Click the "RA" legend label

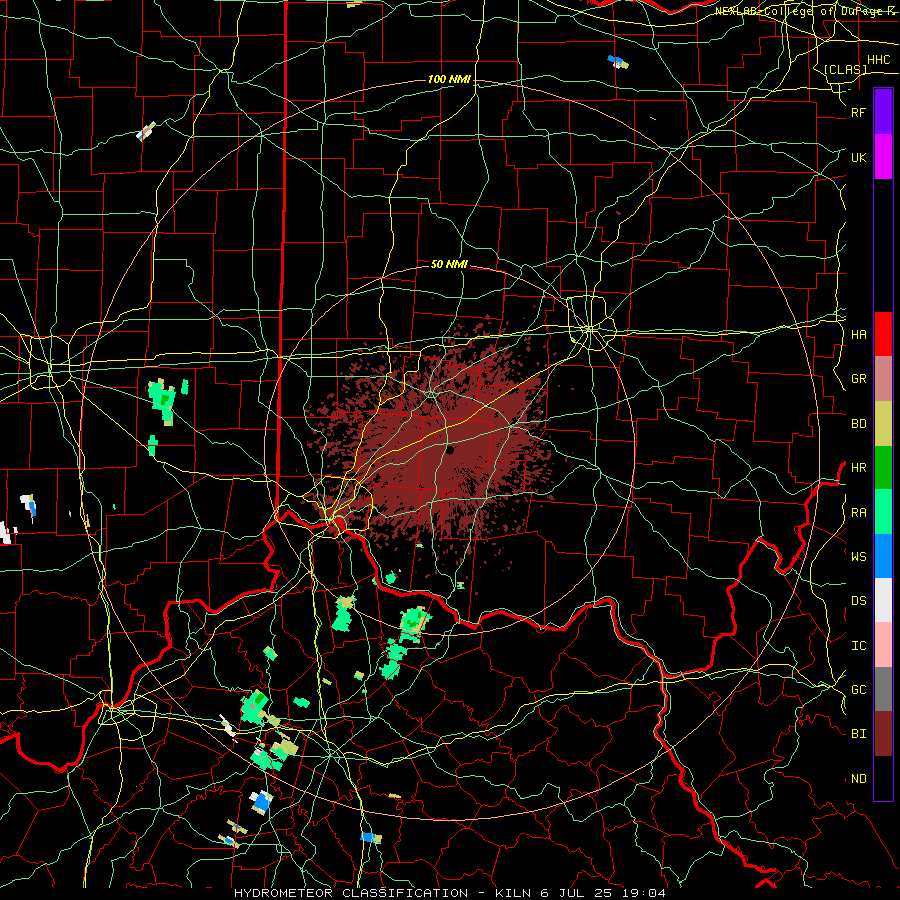pos(858,513)
